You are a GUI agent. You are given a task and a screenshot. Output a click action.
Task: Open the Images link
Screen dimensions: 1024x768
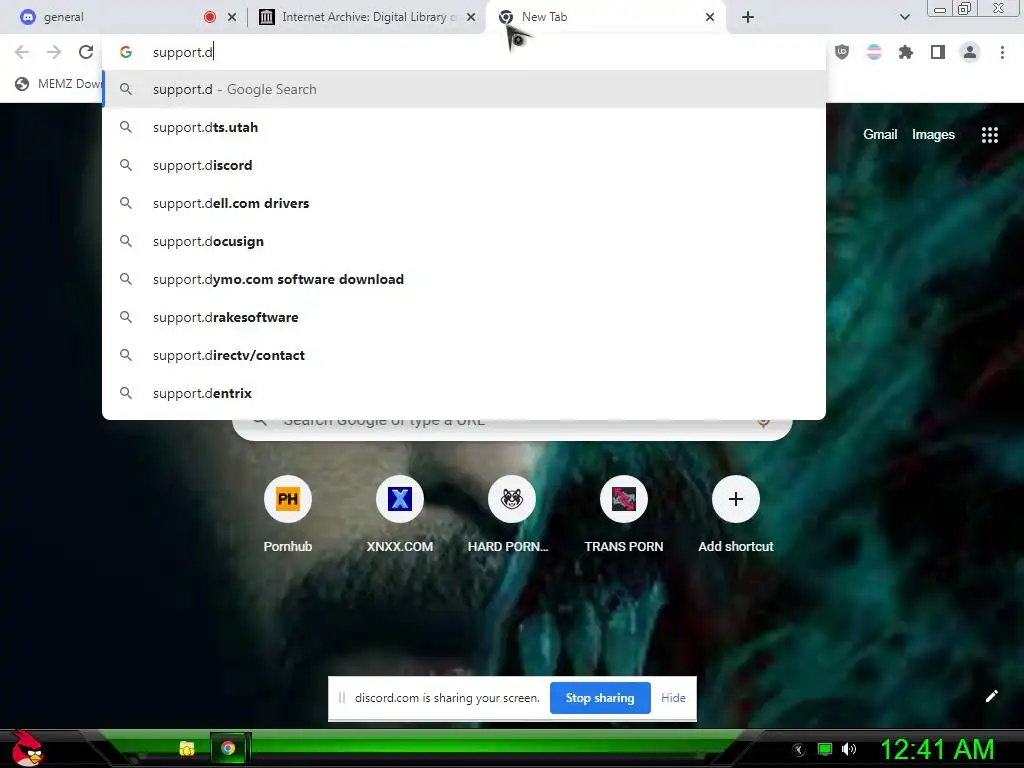pyautogui.click(x=933, y=135)
